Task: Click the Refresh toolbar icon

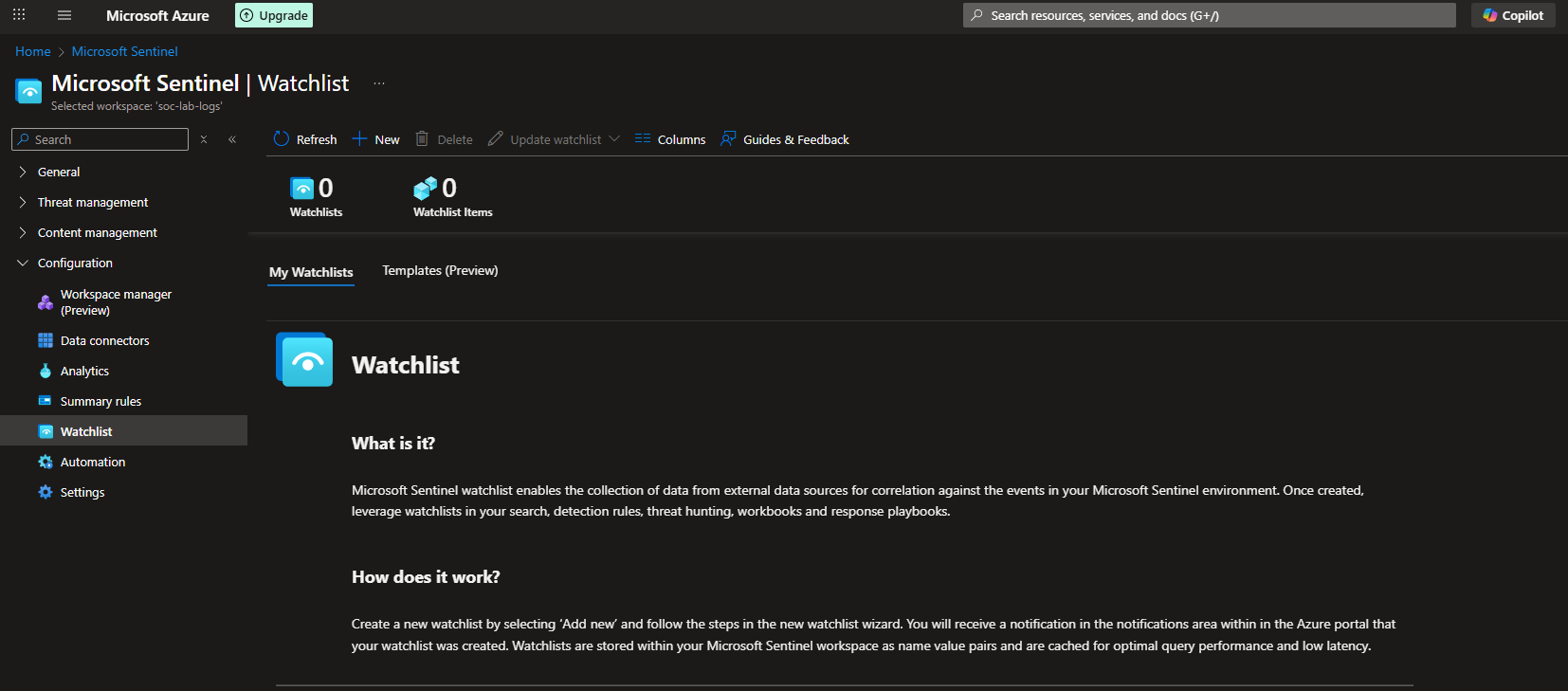Action: 282,139
